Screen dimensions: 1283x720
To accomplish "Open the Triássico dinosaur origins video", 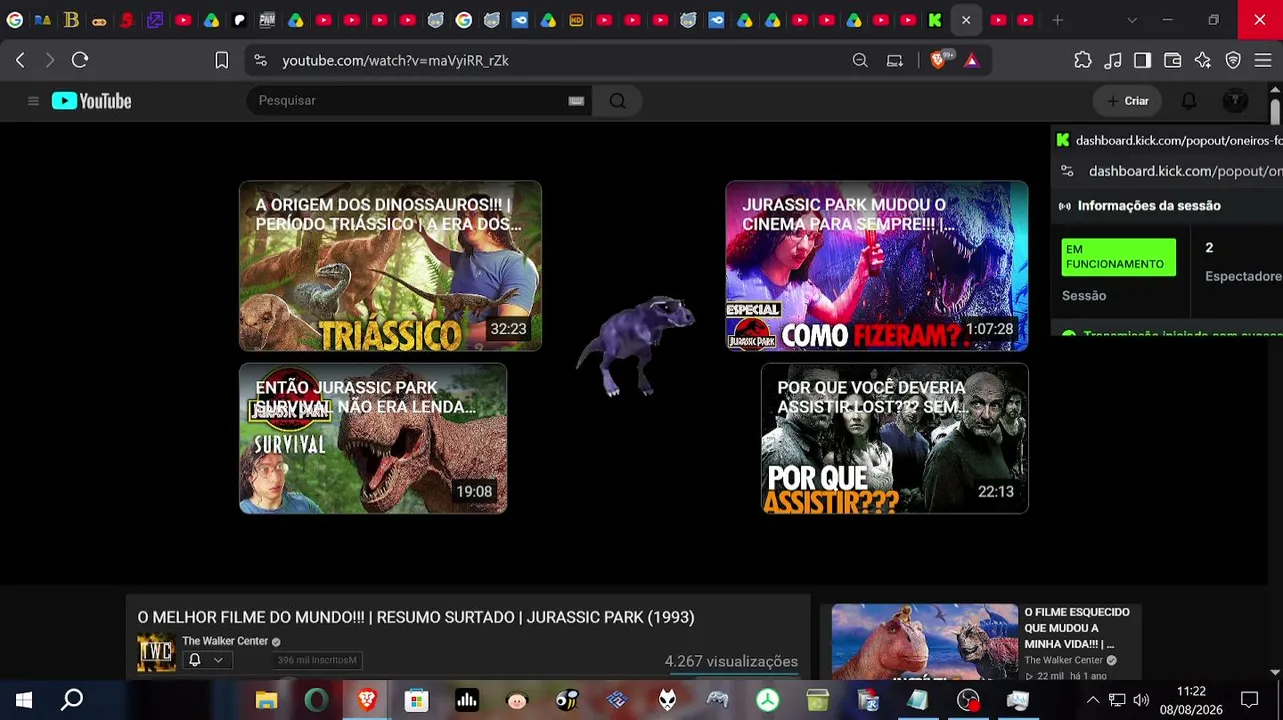I will tap(390, 266).
